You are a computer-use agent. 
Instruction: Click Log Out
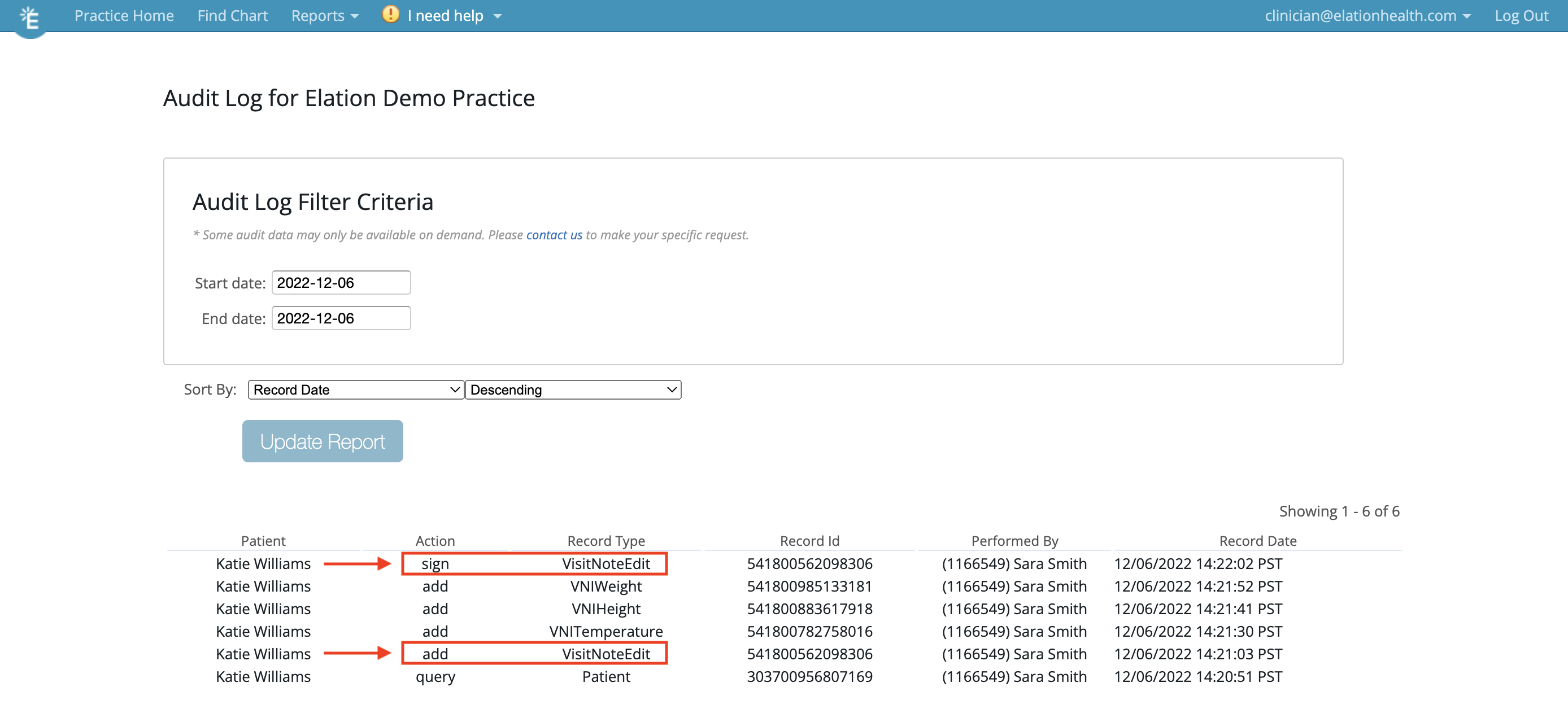[1521, 15]
